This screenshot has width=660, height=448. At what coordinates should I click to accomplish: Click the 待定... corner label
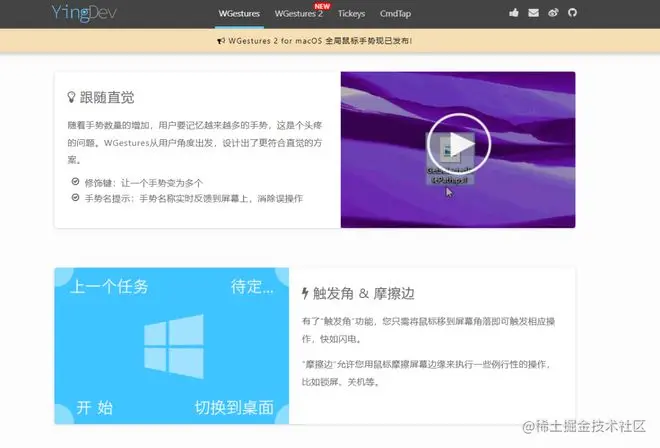pyautogui.click(x=253, y=287)
